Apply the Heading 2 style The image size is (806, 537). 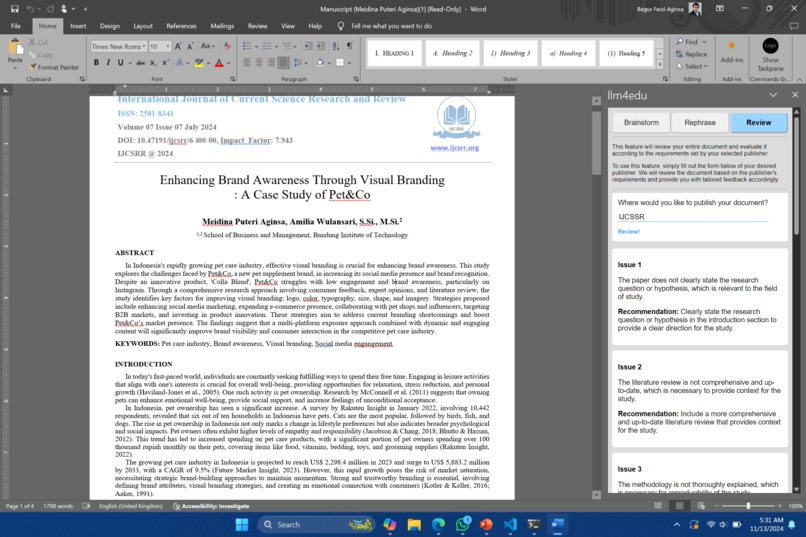[x=452, y=53]
